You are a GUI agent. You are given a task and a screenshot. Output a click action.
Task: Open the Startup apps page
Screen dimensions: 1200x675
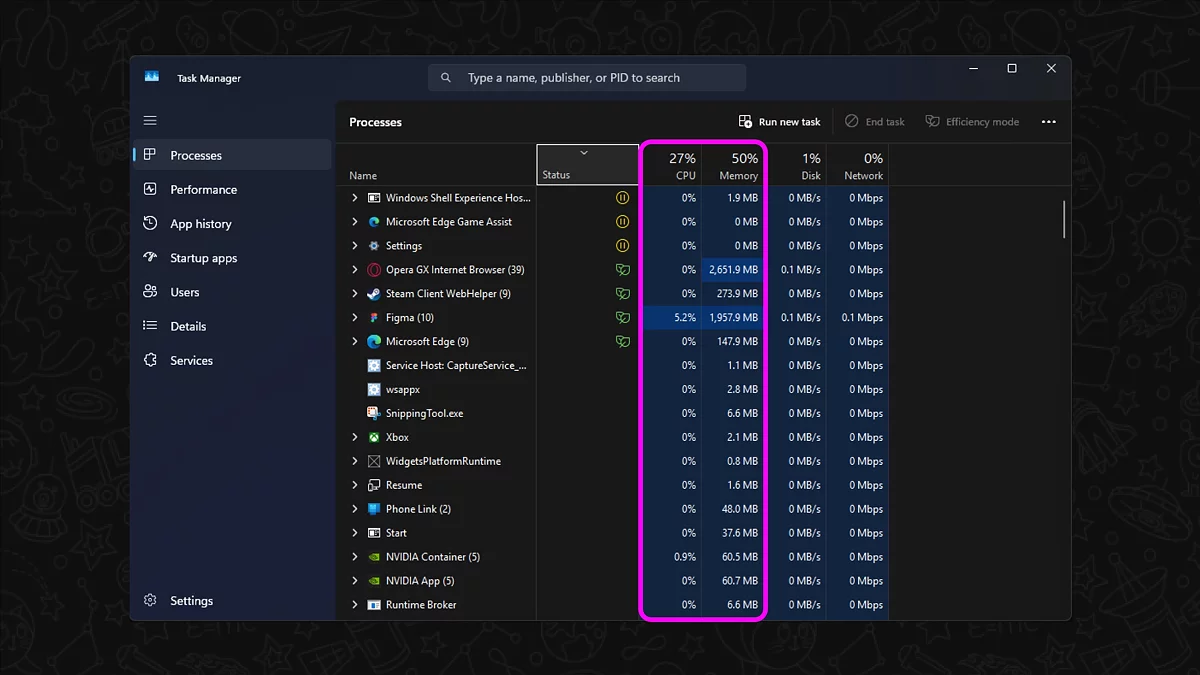203,258
